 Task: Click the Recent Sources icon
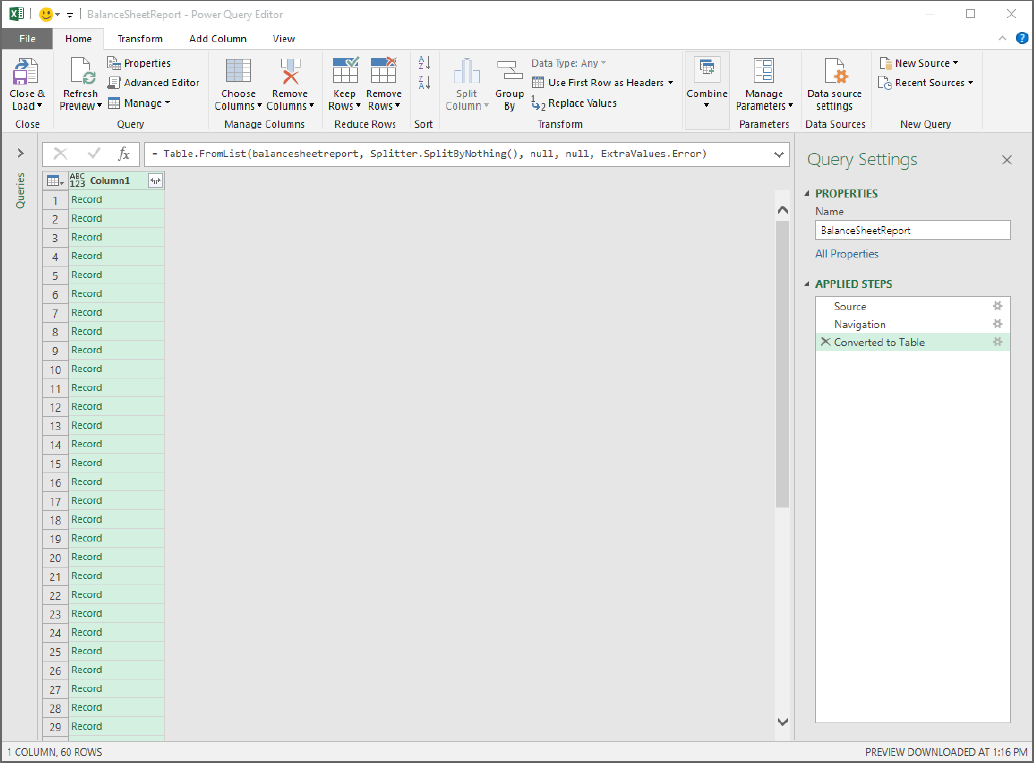[886, 82]
